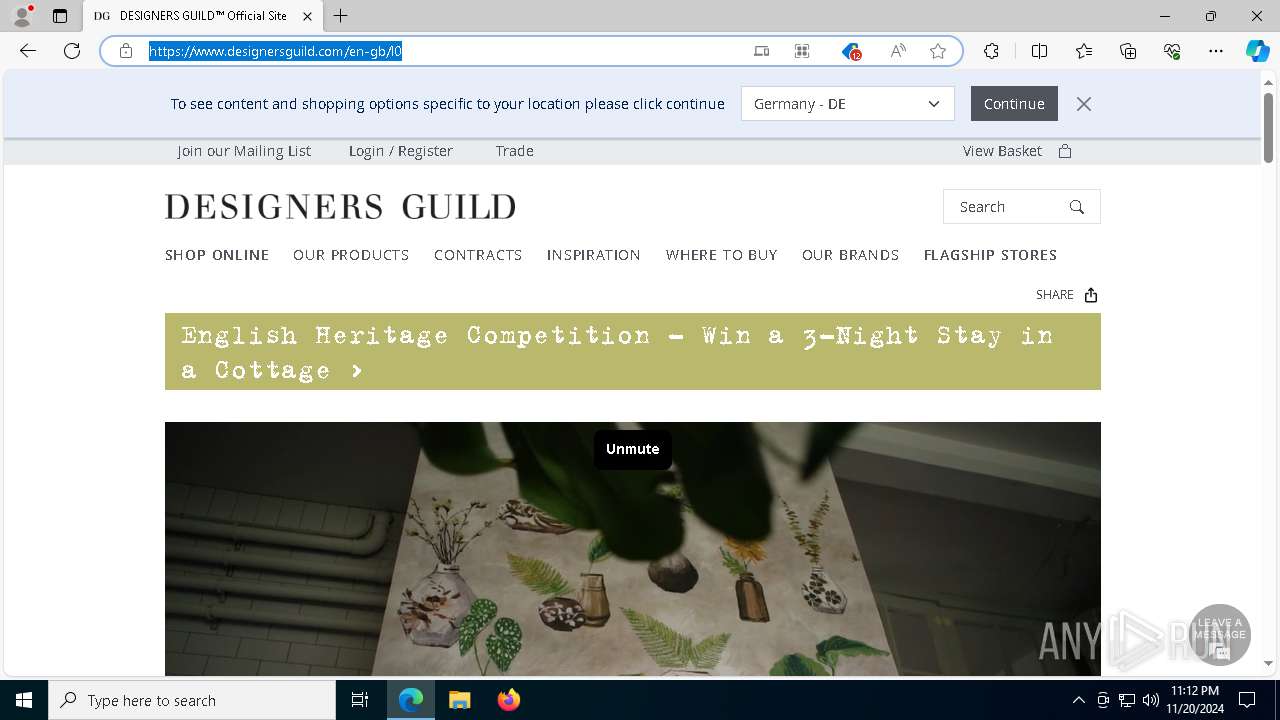The height and width of the screenshot is (720, 1280).
Task: Open the Leave a Message chat bubble
Action: point(1220,635)
